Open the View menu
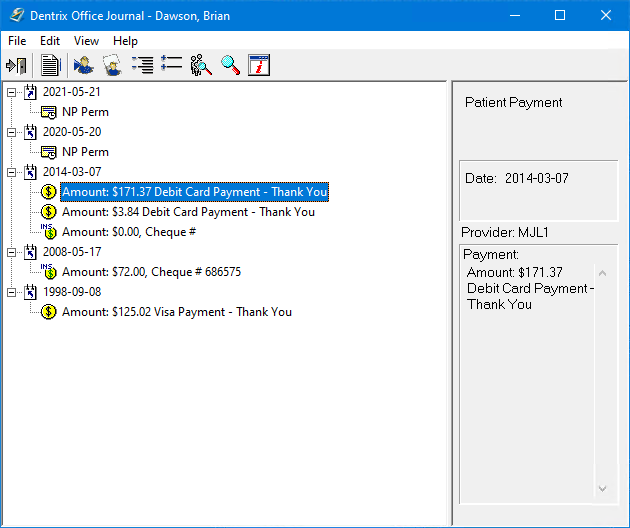Viewport: 630px width, 528px height. [x=86, y=41]
